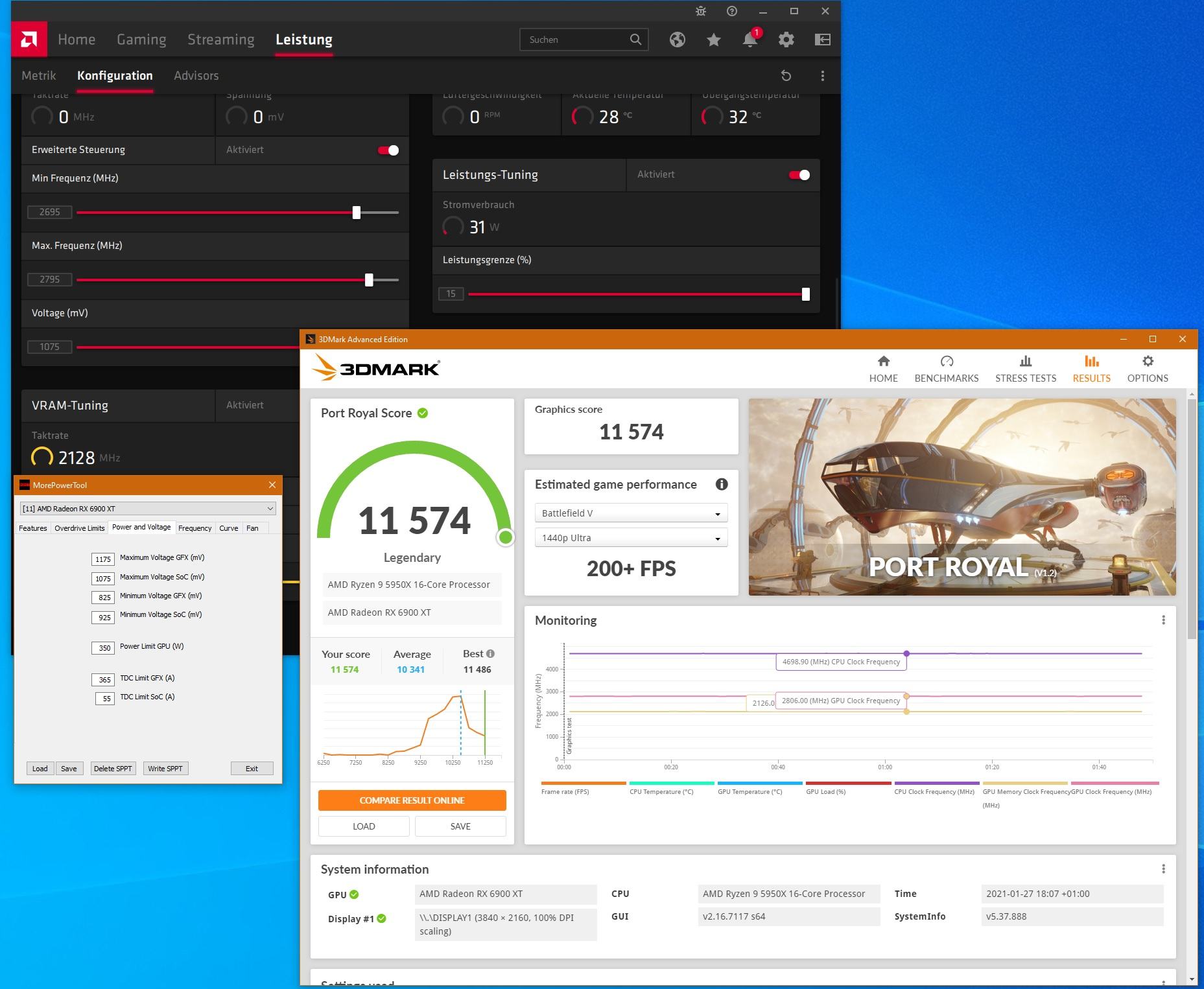The width and height of the screenshot is (1204, 989).
Task: Open the bug report tool icon
Action: point(700,11)
